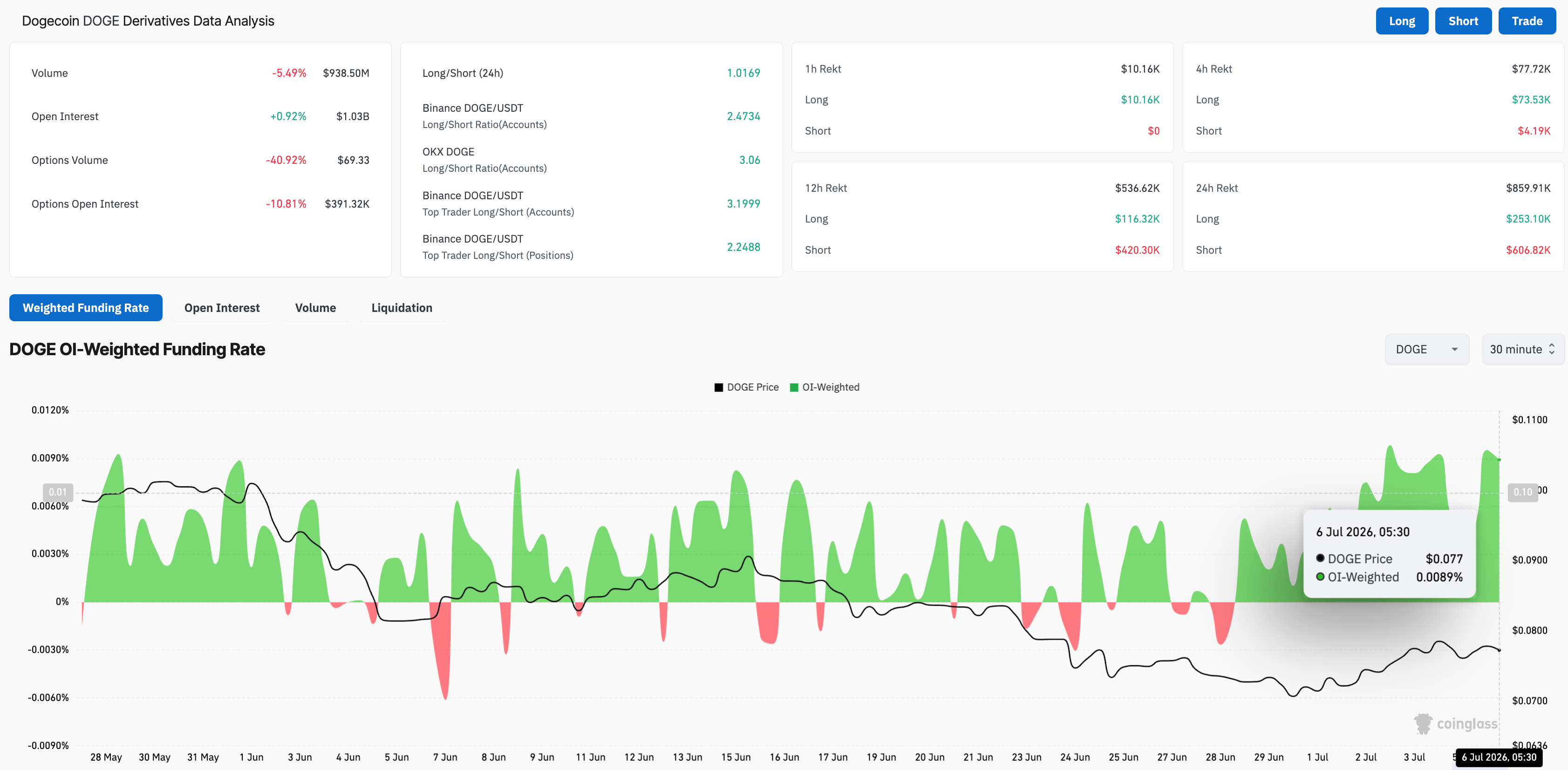Click the DOGE dropdown caret arrow
Image resolution: width=1568 pixels, height=770 pixels.
tap(1455, 349)
